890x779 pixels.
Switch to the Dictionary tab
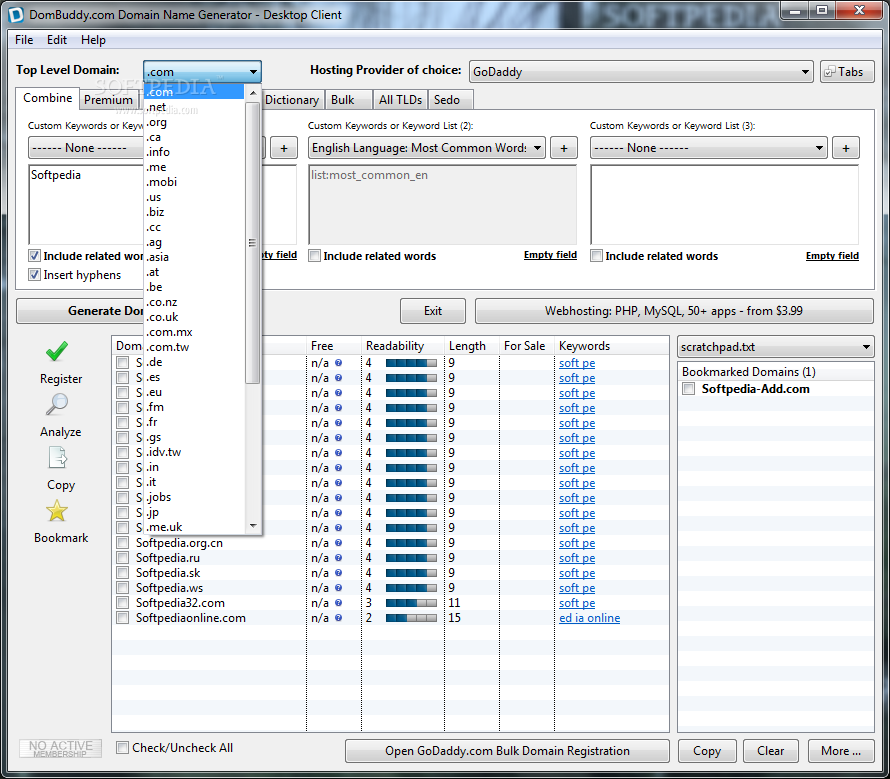pos(292,100)
